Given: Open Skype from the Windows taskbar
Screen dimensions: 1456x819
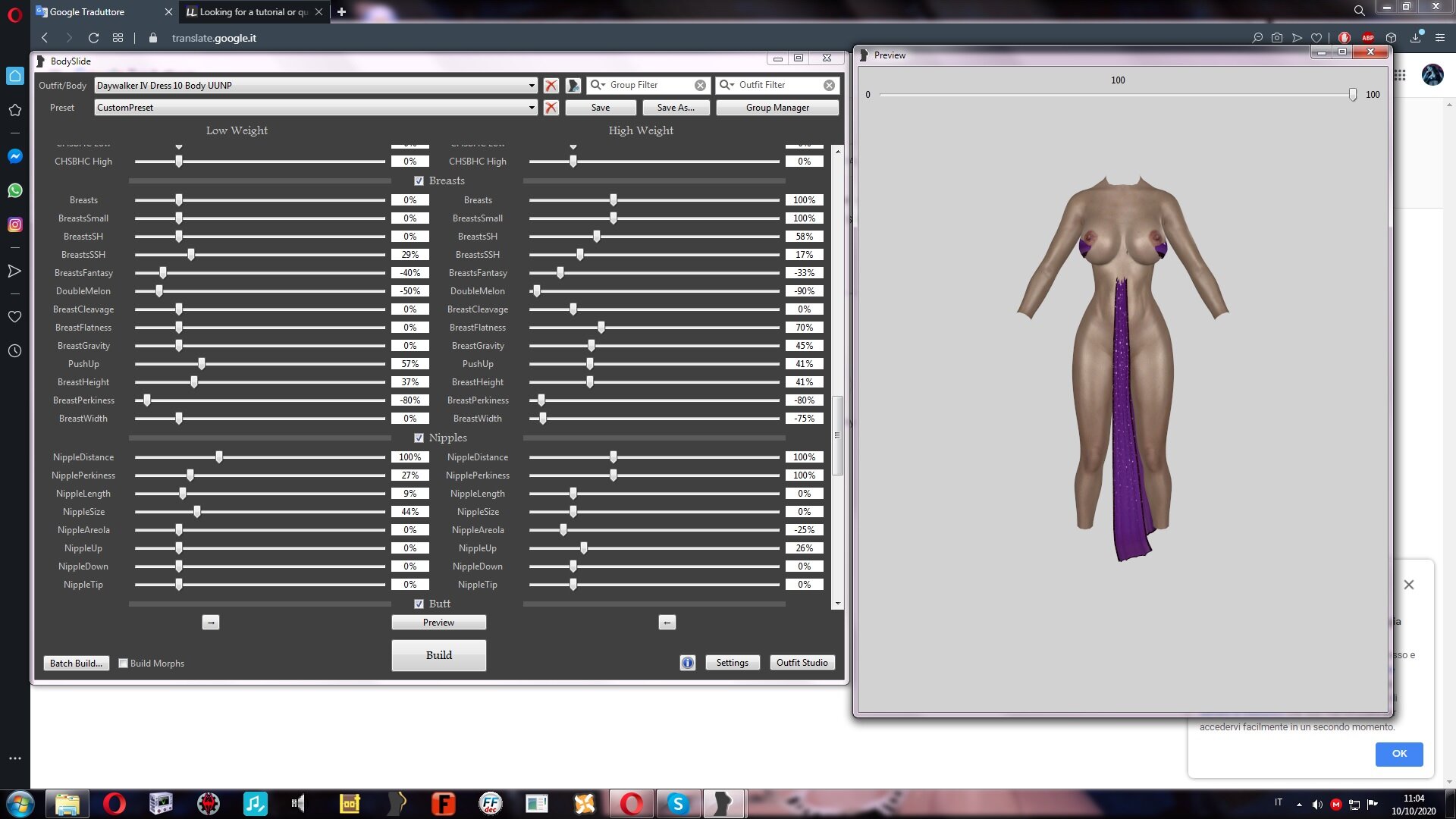Looking at the screenshot, I should [x=678, y=804].
